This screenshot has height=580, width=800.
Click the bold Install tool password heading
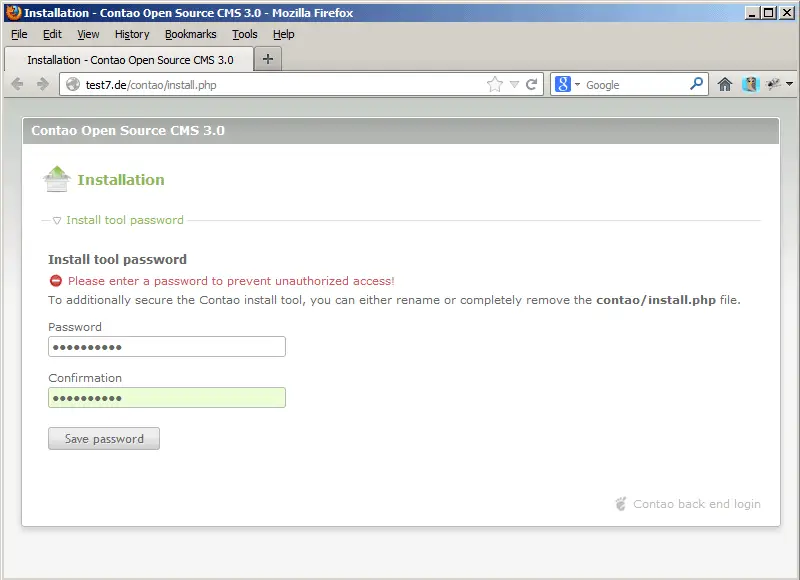pos(117,259)
